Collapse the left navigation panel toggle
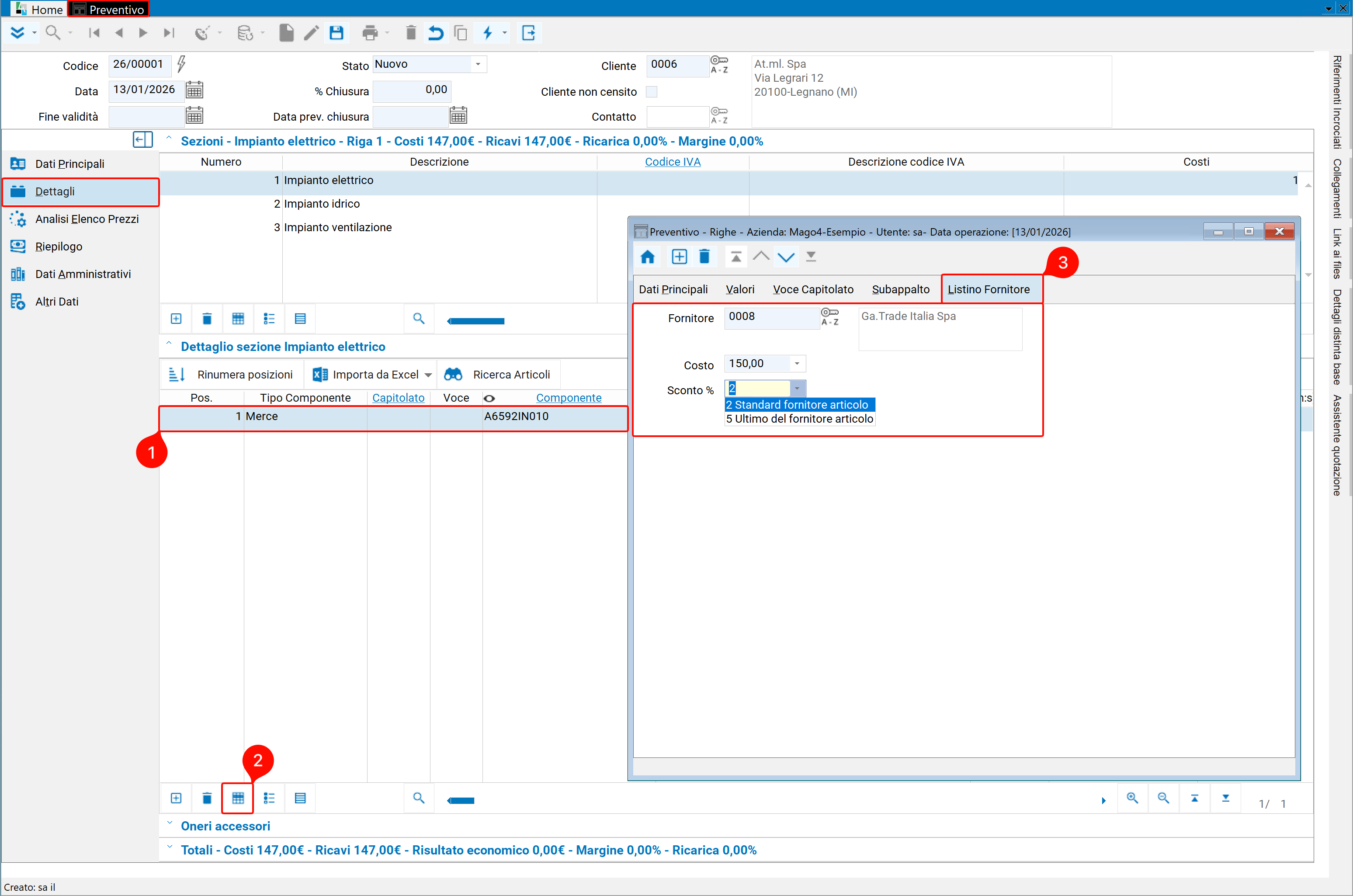 tap(142, 140)
